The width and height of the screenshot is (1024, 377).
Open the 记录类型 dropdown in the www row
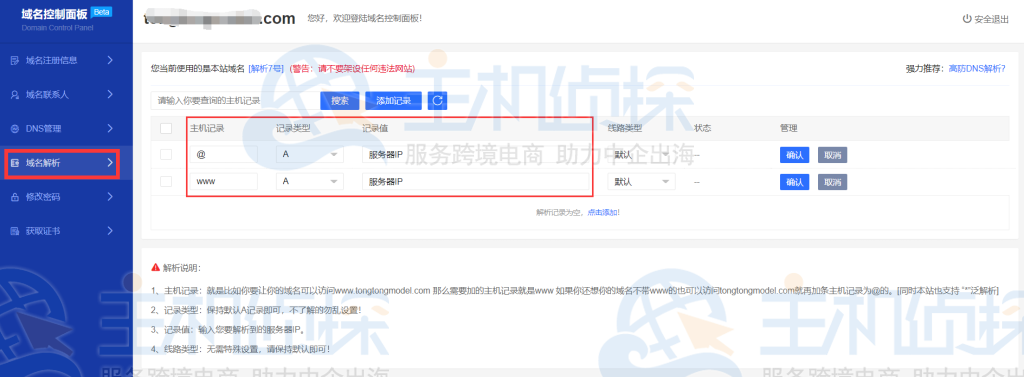pos(310,182)
